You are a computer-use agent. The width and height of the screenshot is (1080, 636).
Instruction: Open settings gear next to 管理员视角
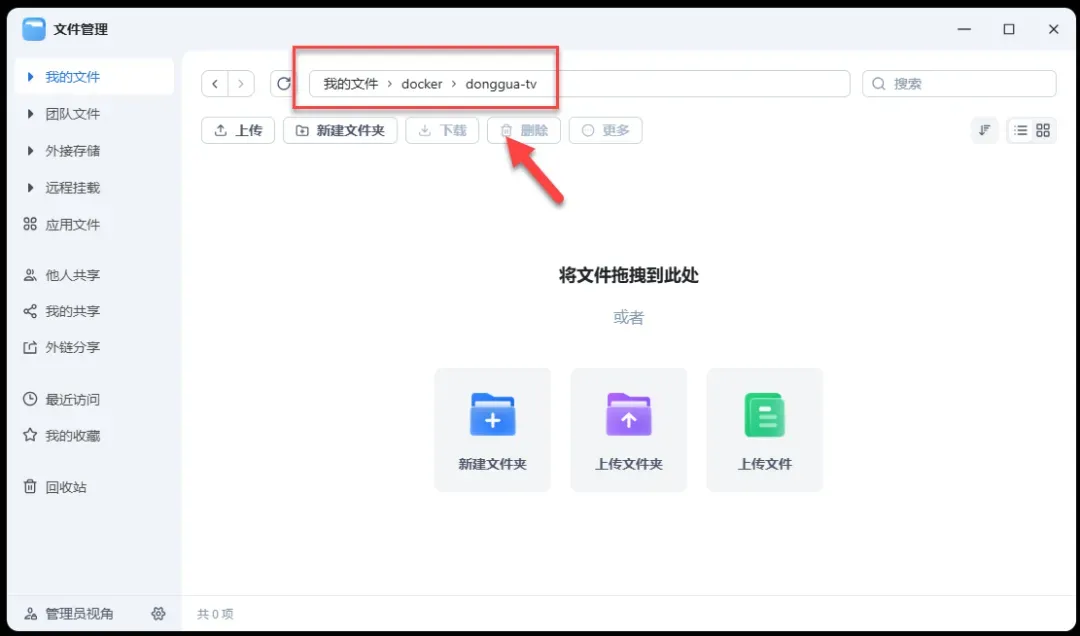[158, 613]
